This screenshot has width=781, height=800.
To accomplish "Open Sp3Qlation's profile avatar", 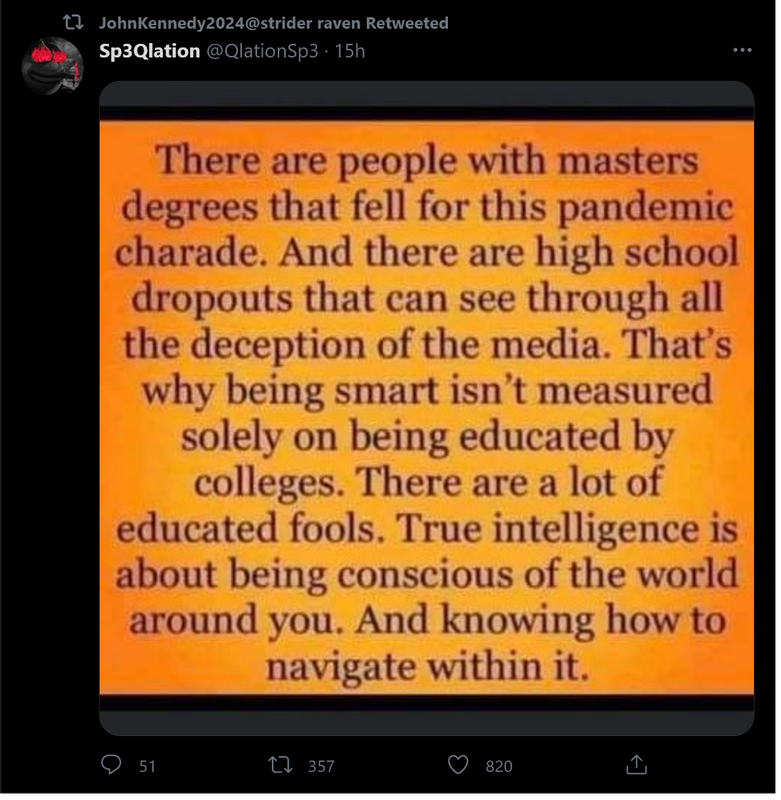I will [x=53, y=66].
